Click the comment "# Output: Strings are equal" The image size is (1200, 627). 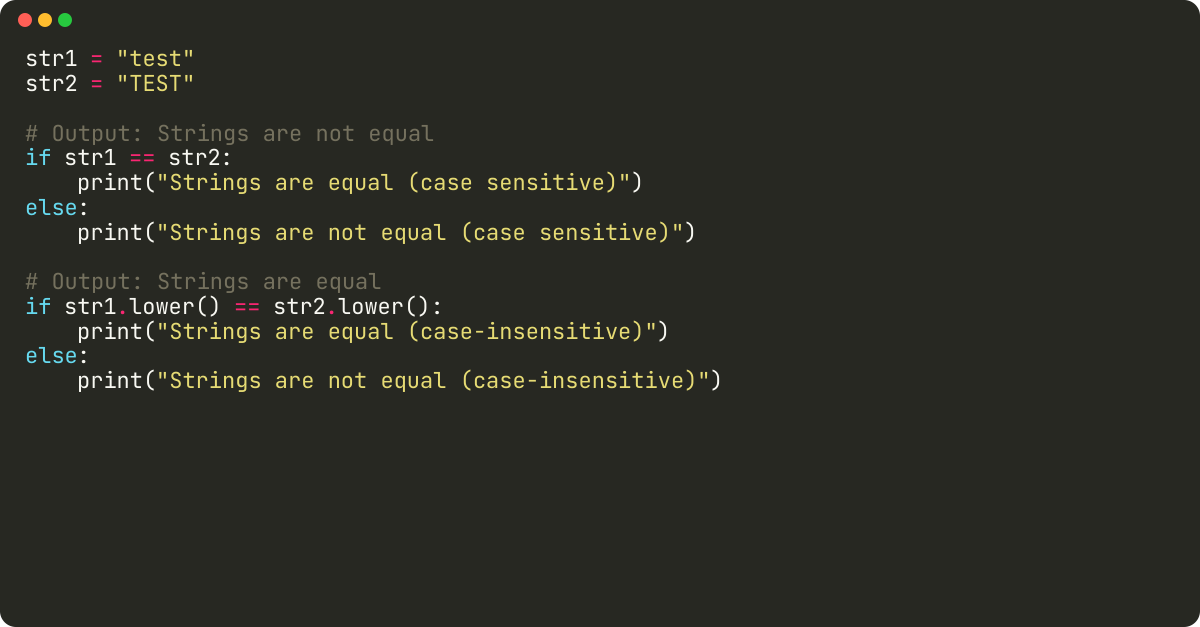point(204,282)
